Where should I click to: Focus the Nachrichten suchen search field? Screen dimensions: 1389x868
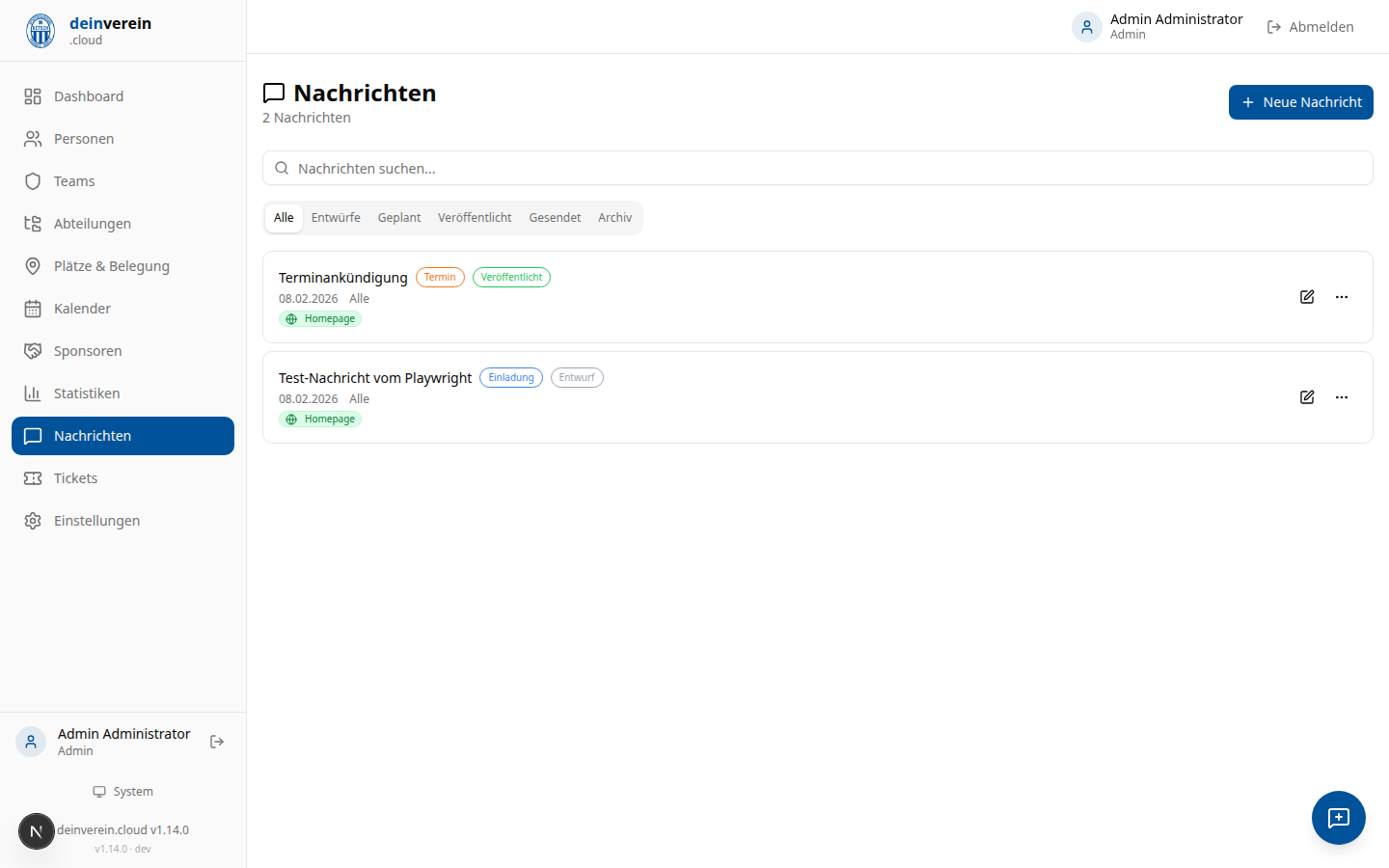pos(818,168)
